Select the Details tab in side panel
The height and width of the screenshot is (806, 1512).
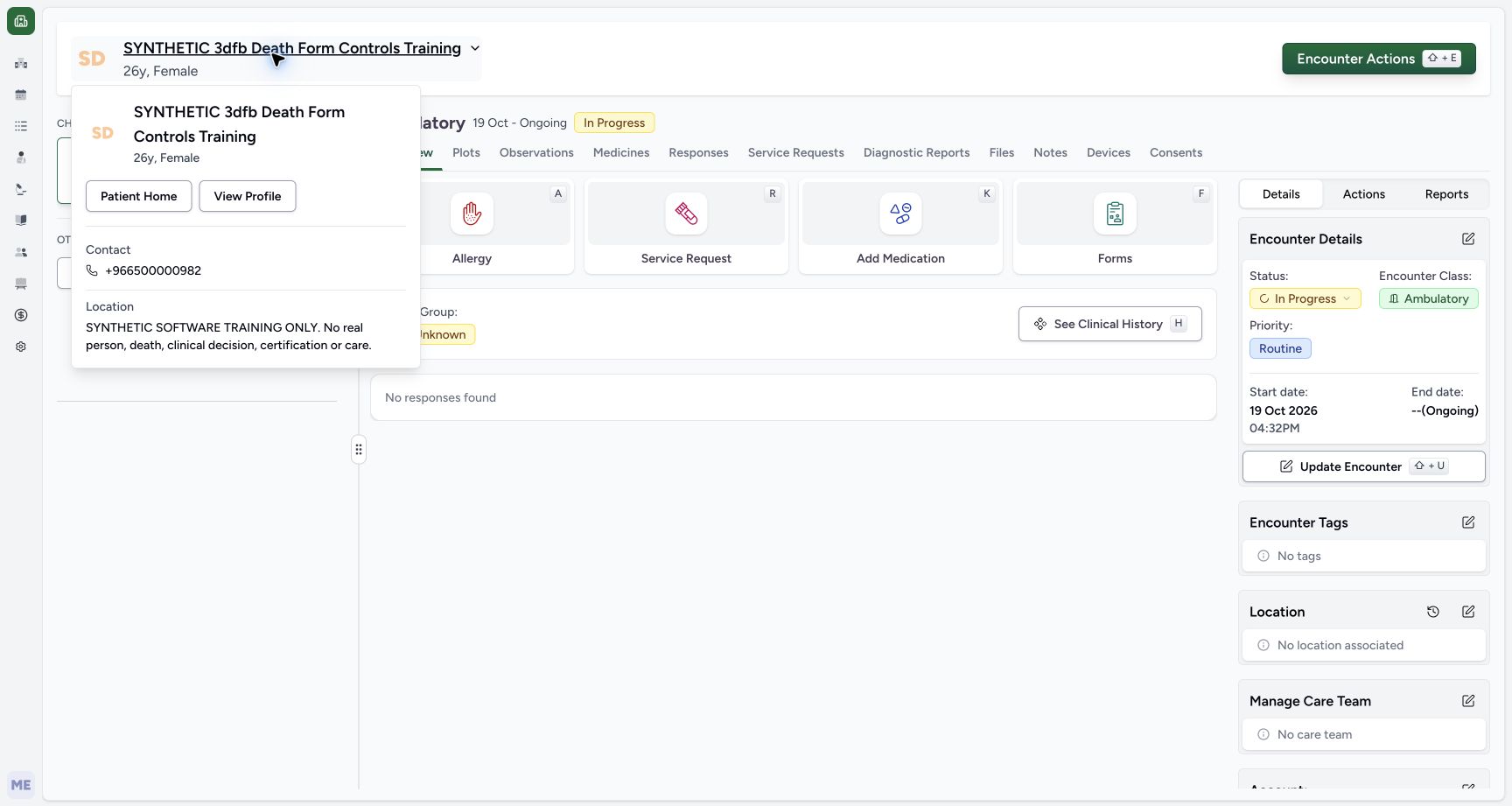coord(1281,194)
